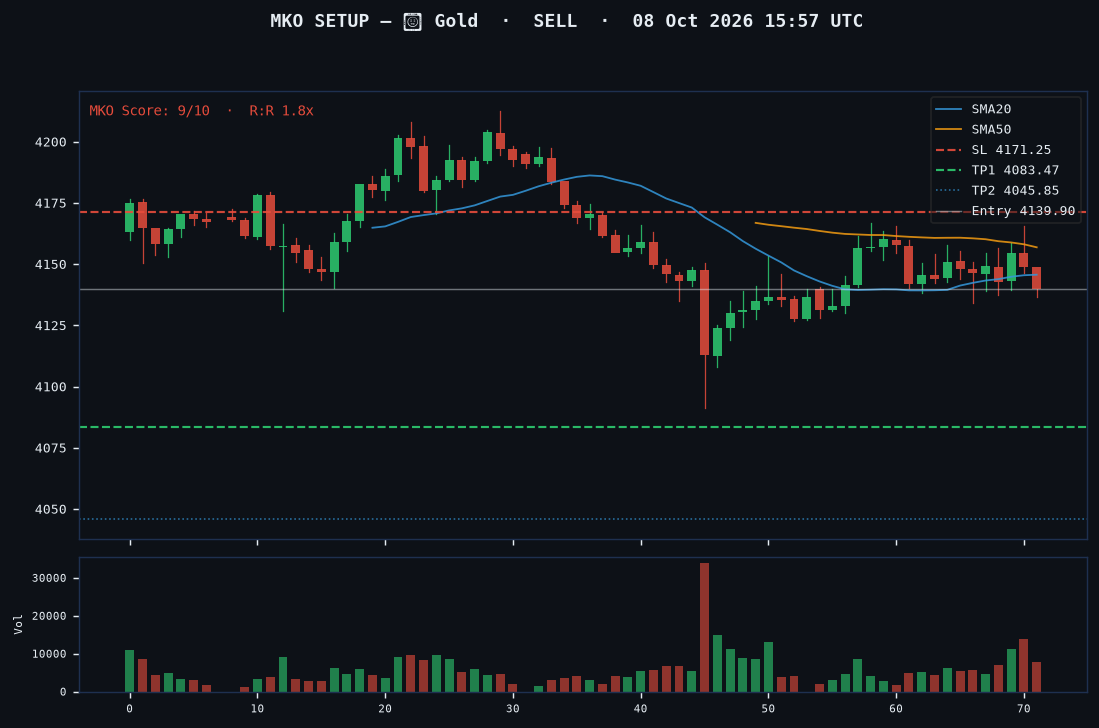Viewport: 1099px width, 728px height.
Task: Click the Gold emoji icon in the title
Action: (x=412, y=22)
